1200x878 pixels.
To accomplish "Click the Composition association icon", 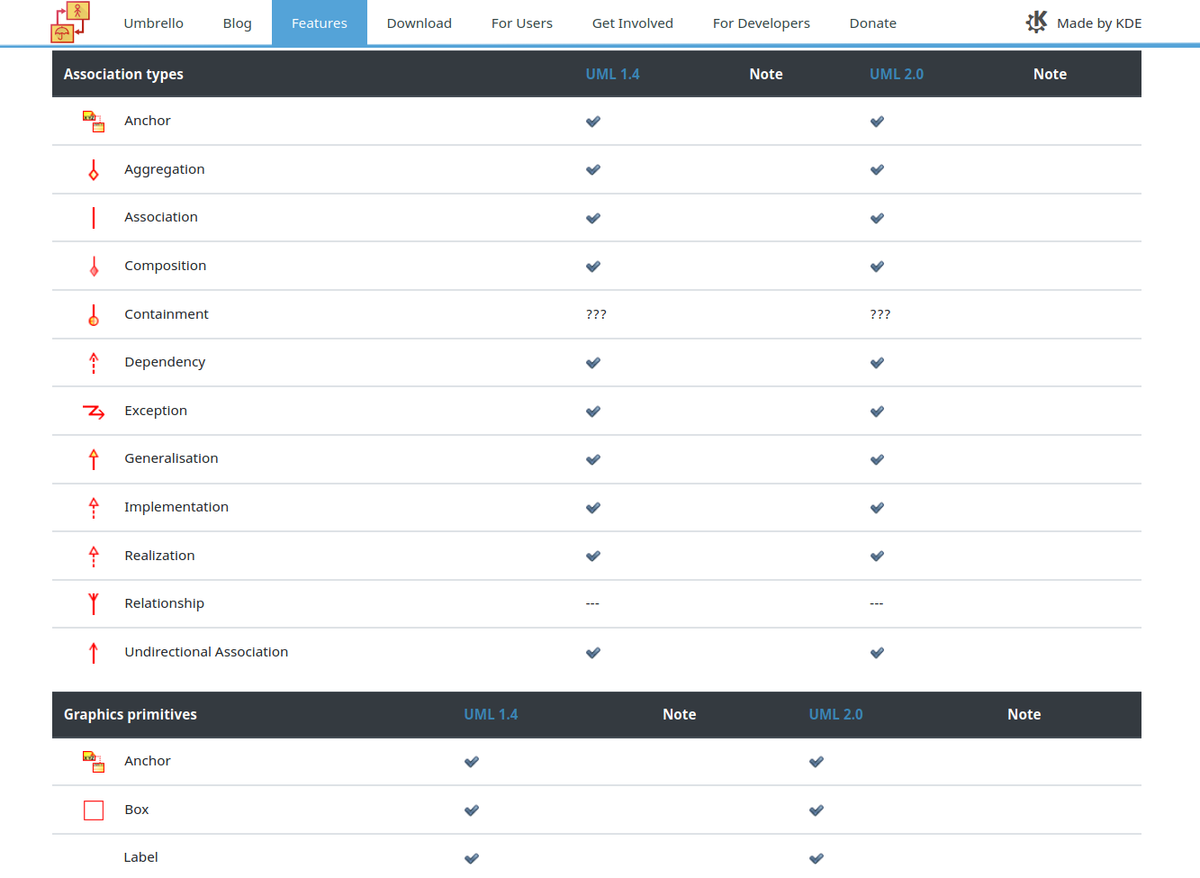I will coord(93,266).
